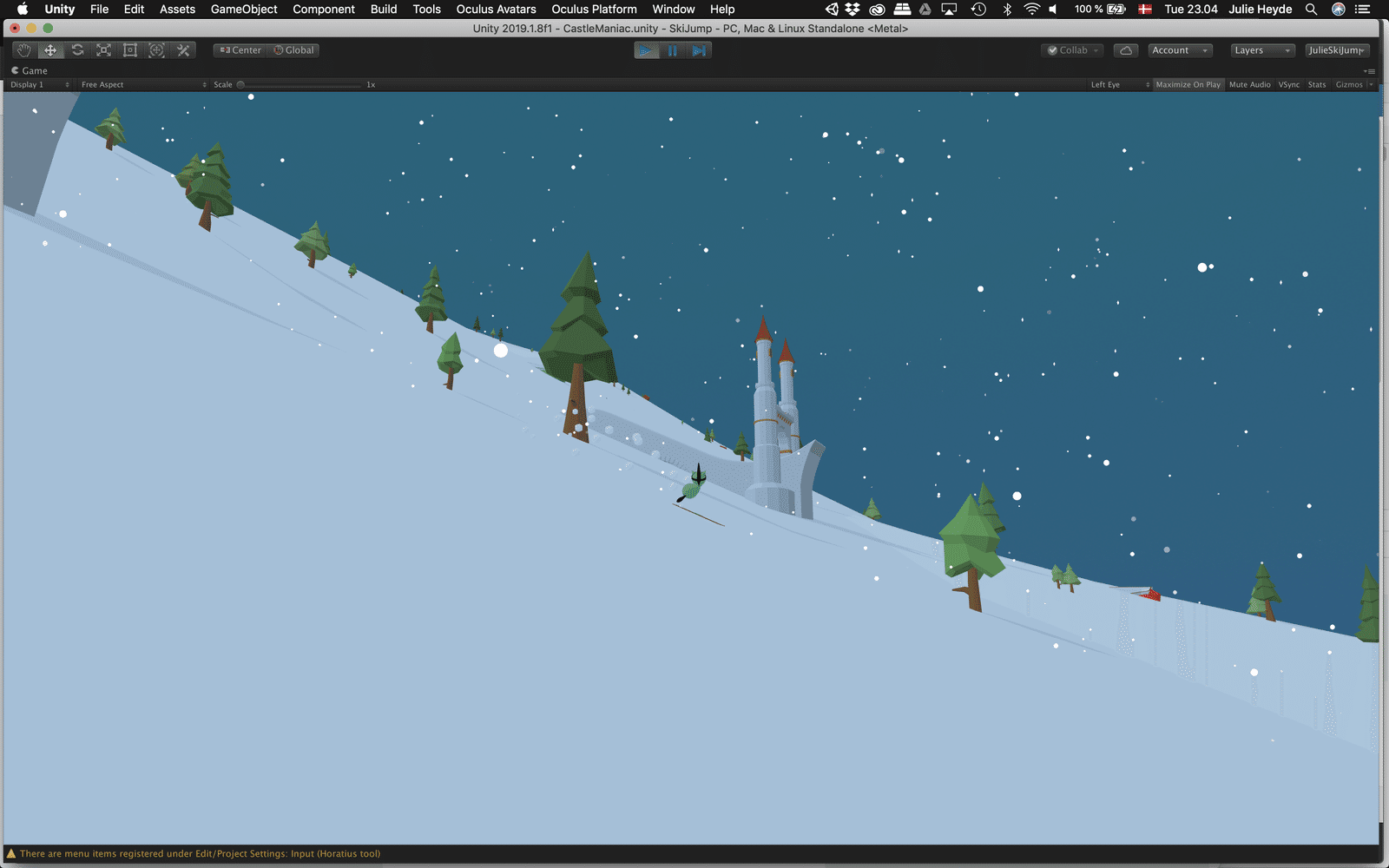Open Unity cloud services icon
Image resolution: width=1389 pixels, height=868 pixels.
(1126, 50)
